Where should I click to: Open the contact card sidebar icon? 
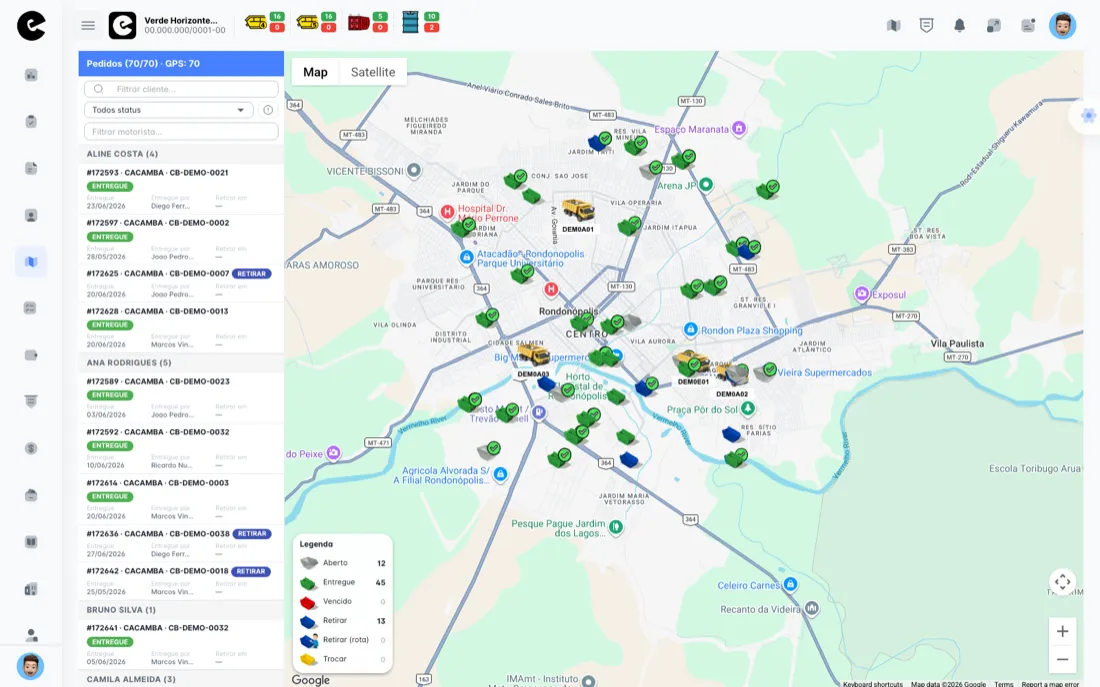(x=31, y=215)
